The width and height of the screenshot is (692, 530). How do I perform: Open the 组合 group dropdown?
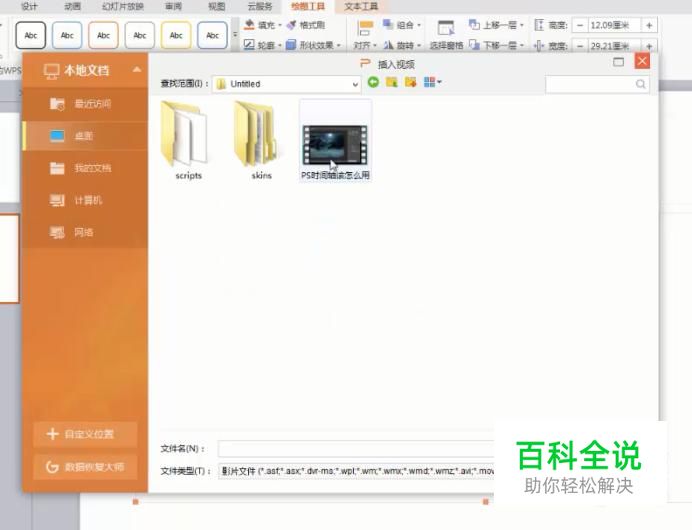402,25
